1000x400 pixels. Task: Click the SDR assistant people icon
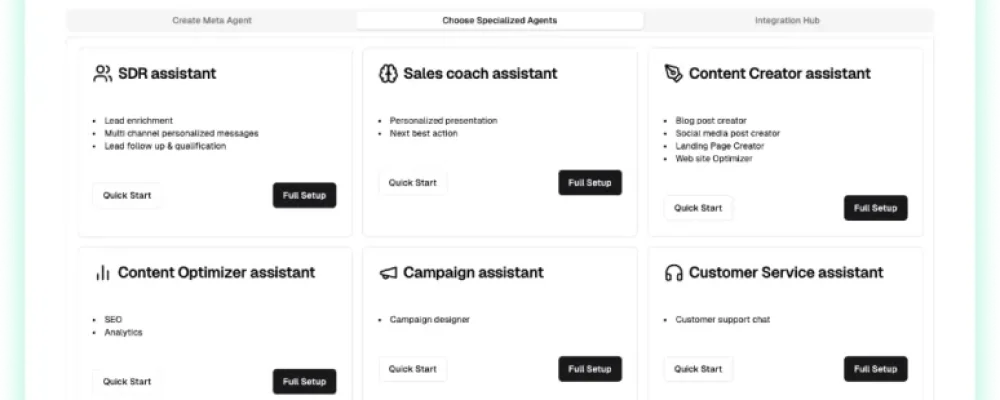point(102,73)
